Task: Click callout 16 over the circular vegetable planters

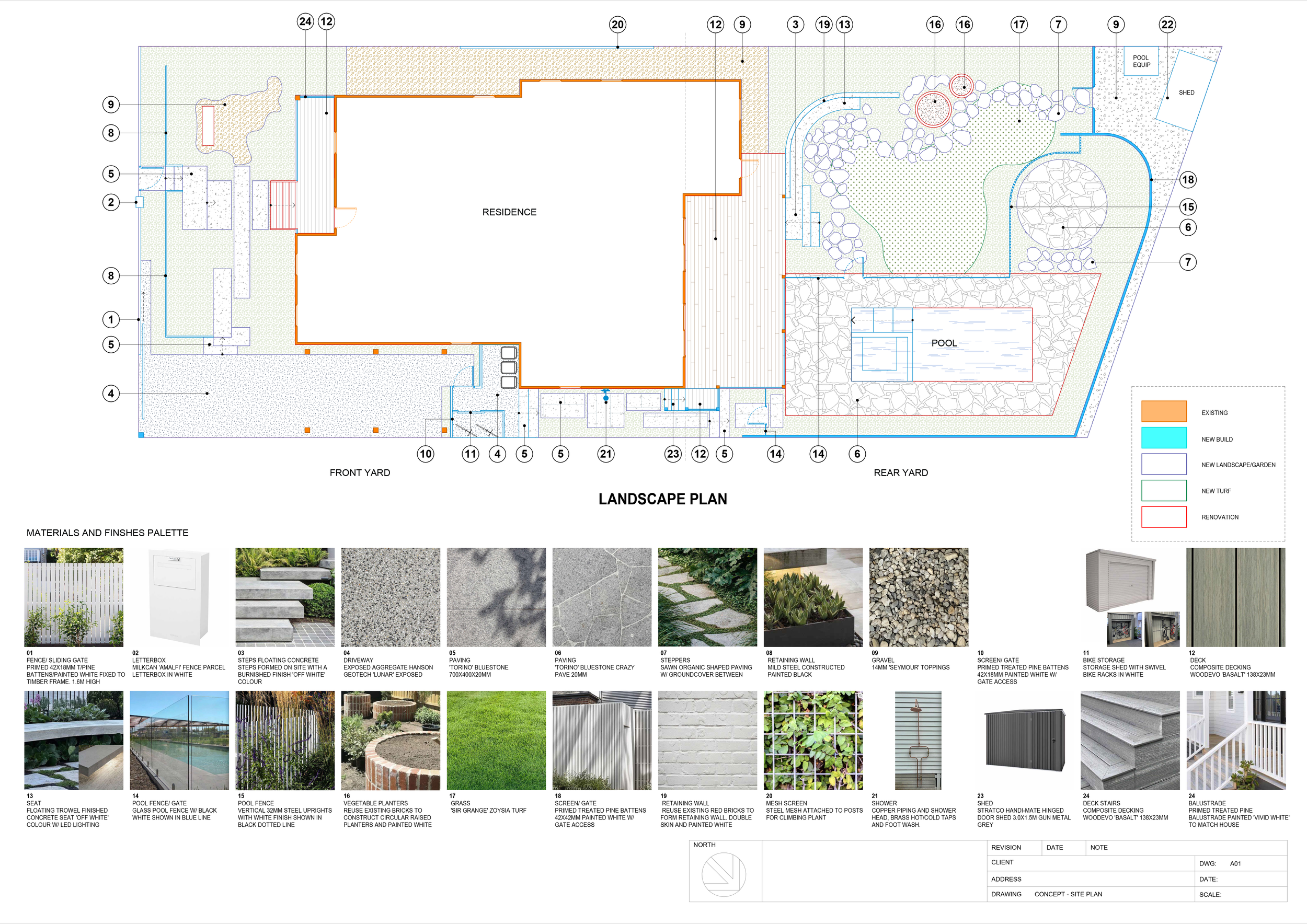Action: click(x=935, y=25)
